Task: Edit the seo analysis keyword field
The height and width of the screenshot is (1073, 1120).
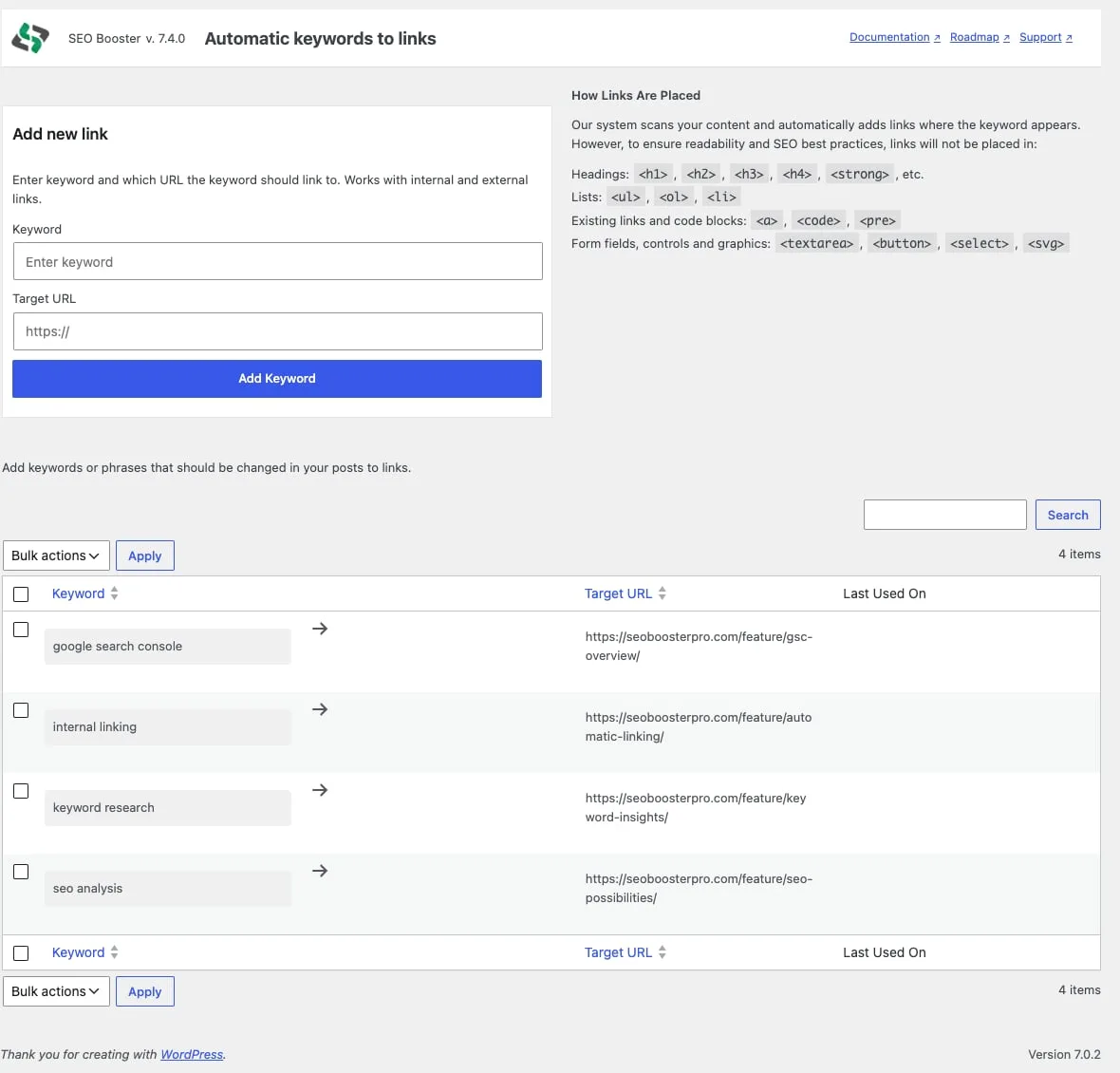Action: 168,889
